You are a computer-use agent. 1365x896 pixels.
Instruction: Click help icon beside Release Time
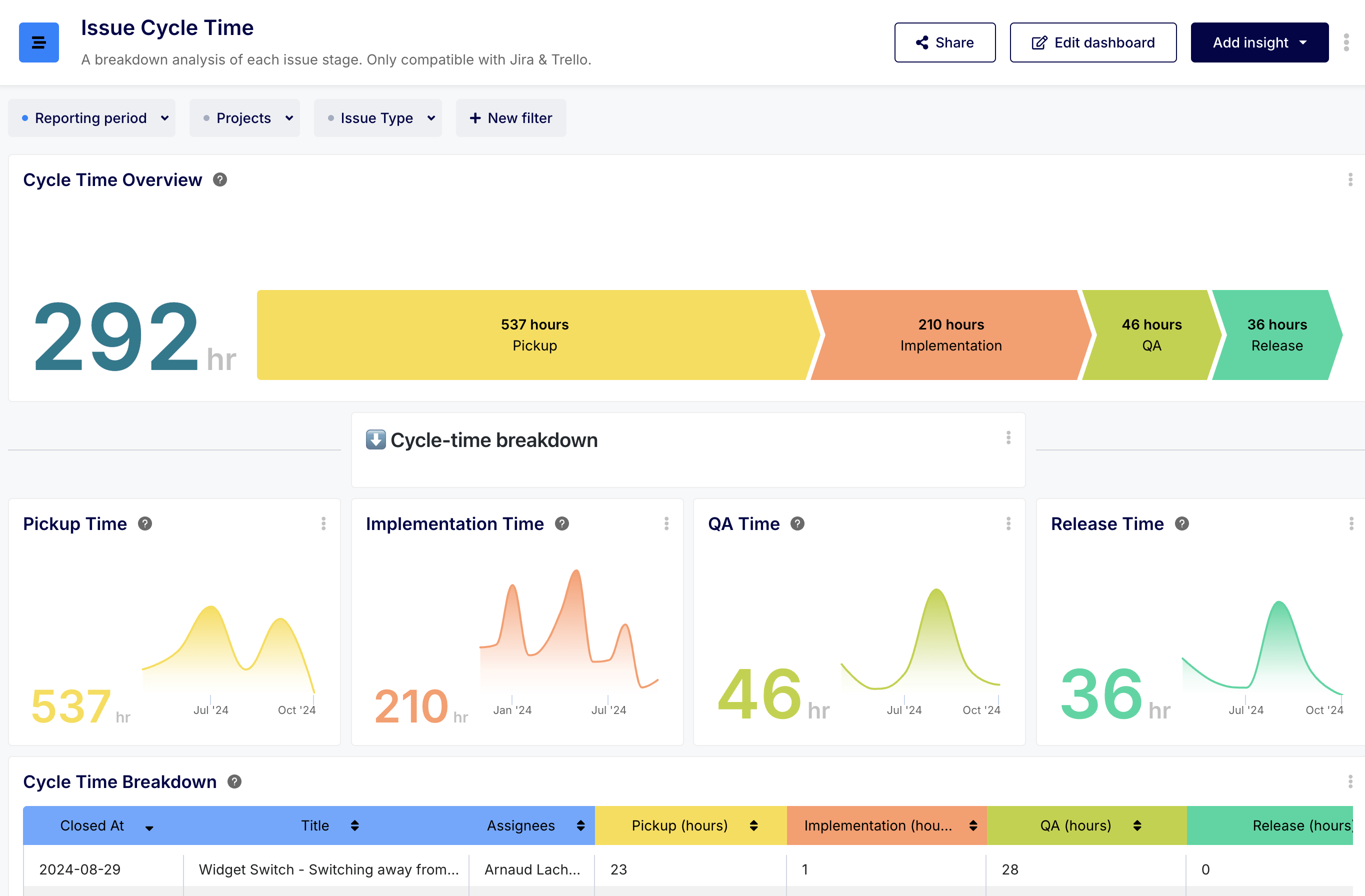coord(1181,523)
